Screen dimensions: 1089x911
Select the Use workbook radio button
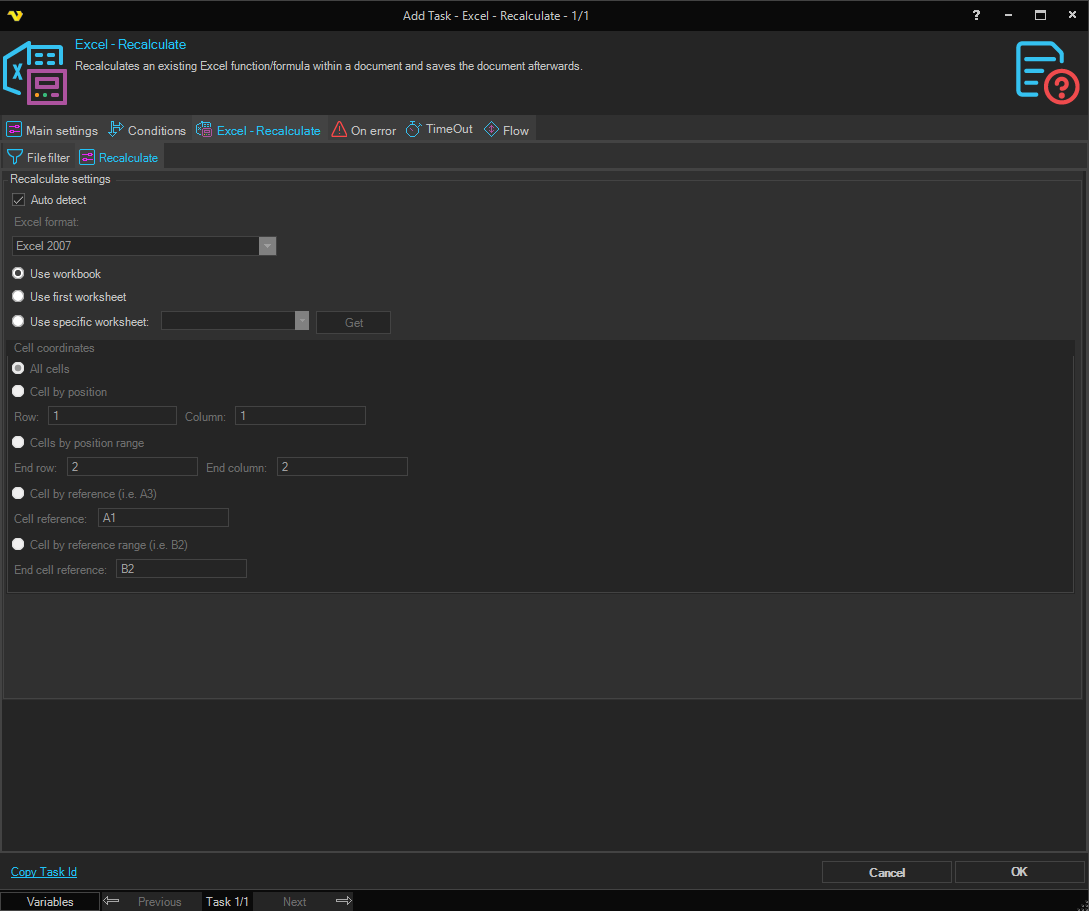click(18, 274)
